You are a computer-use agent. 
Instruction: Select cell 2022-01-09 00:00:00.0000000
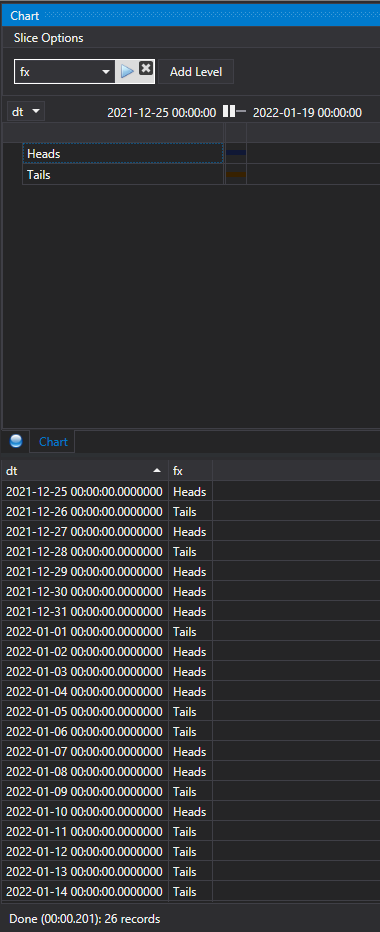click(x=84, y=792)
